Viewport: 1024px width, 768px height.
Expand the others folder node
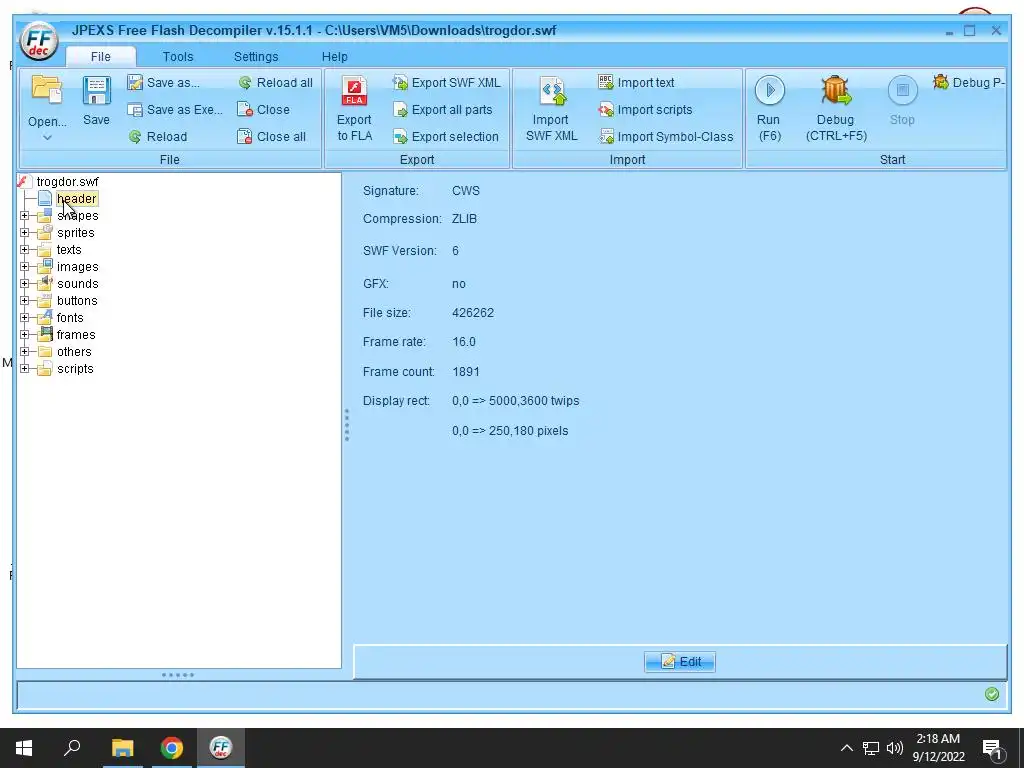[x=25, y=351]
